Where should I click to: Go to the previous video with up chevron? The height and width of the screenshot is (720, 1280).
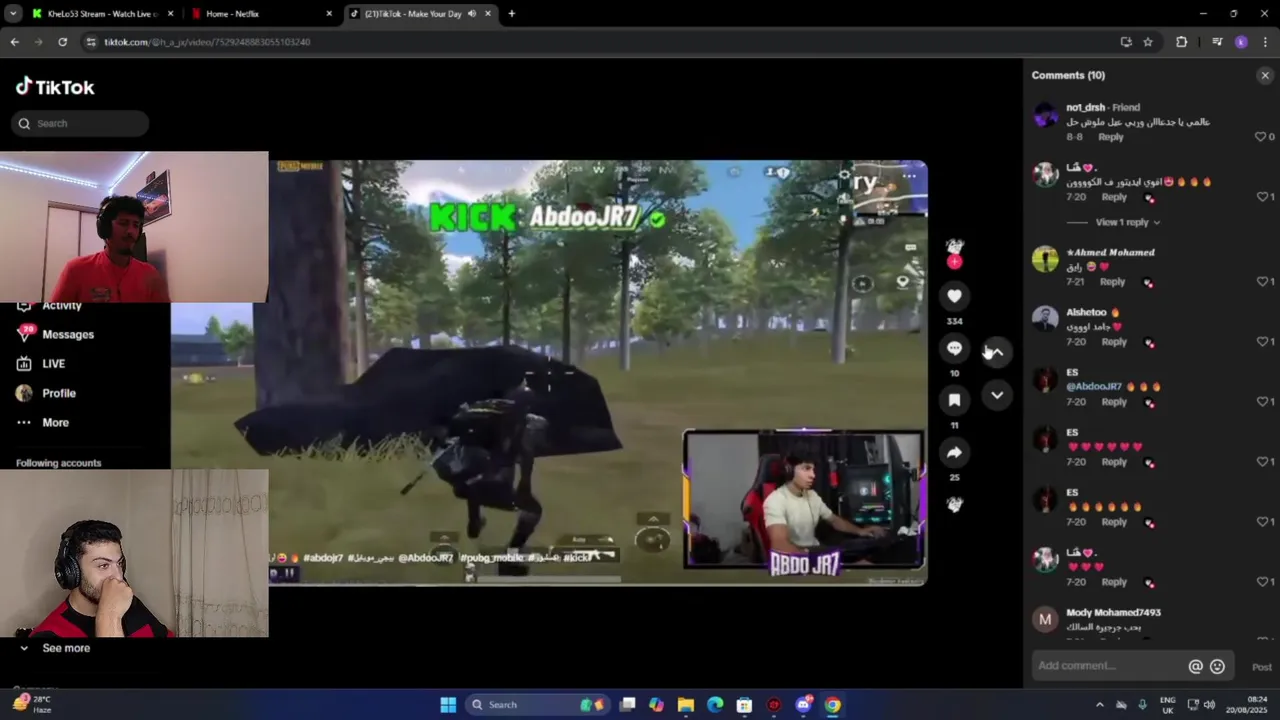coord(997,352)
